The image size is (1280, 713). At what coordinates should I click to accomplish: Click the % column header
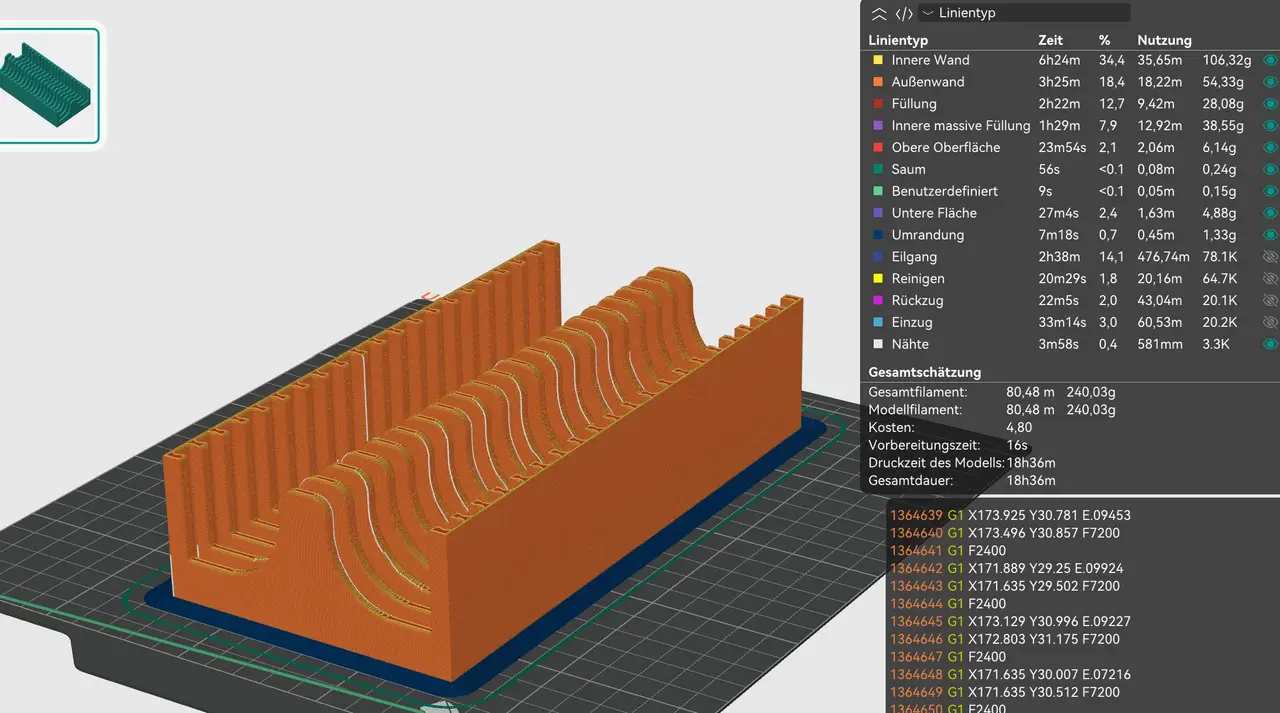pyautogui.click(x=1105, y=40)
